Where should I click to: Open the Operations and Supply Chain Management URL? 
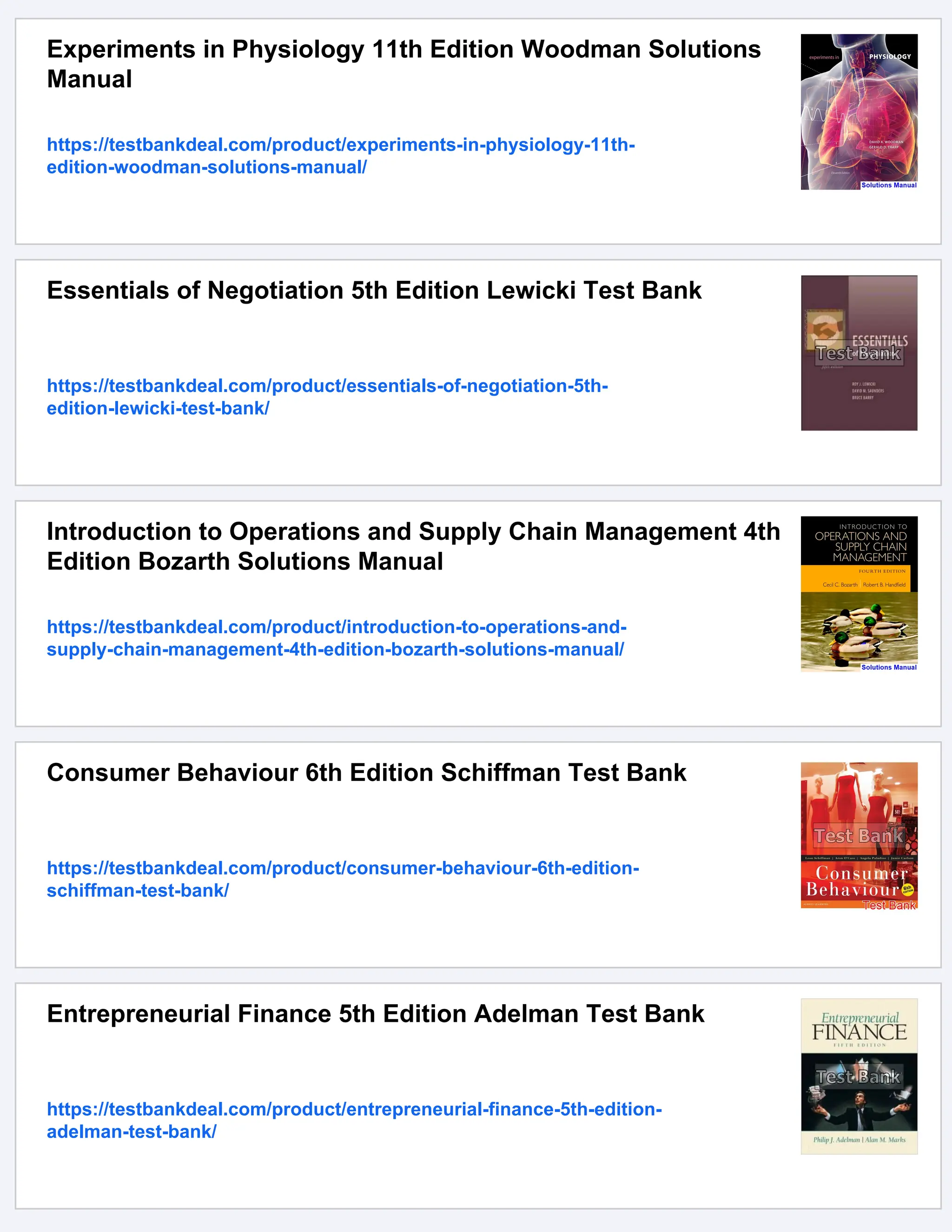337,638
